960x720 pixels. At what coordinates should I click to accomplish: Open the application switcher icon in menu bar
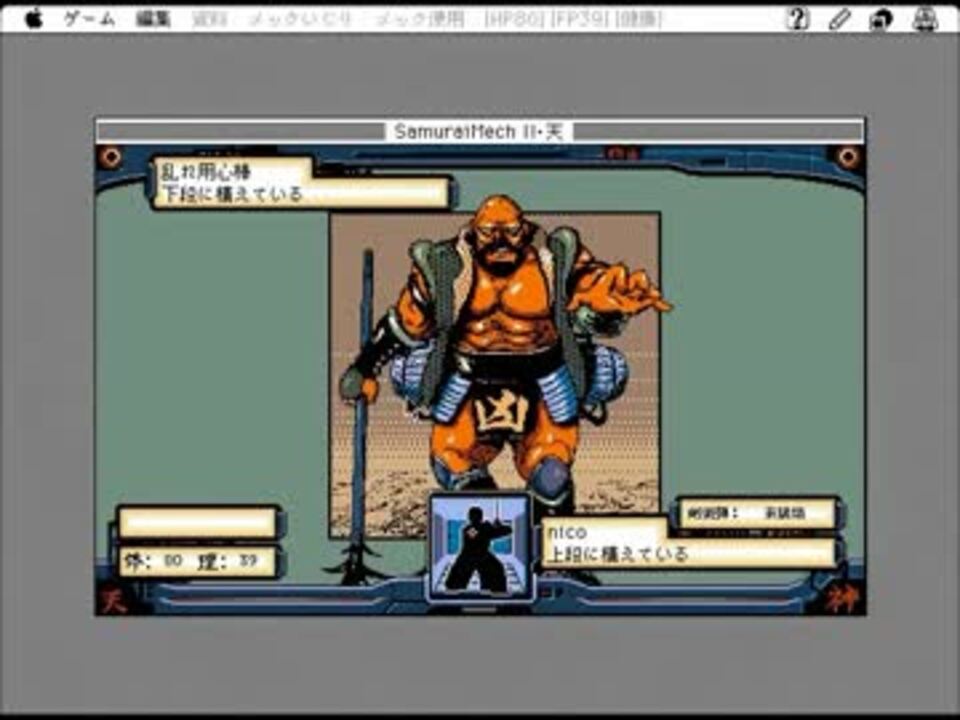(881, 20)
